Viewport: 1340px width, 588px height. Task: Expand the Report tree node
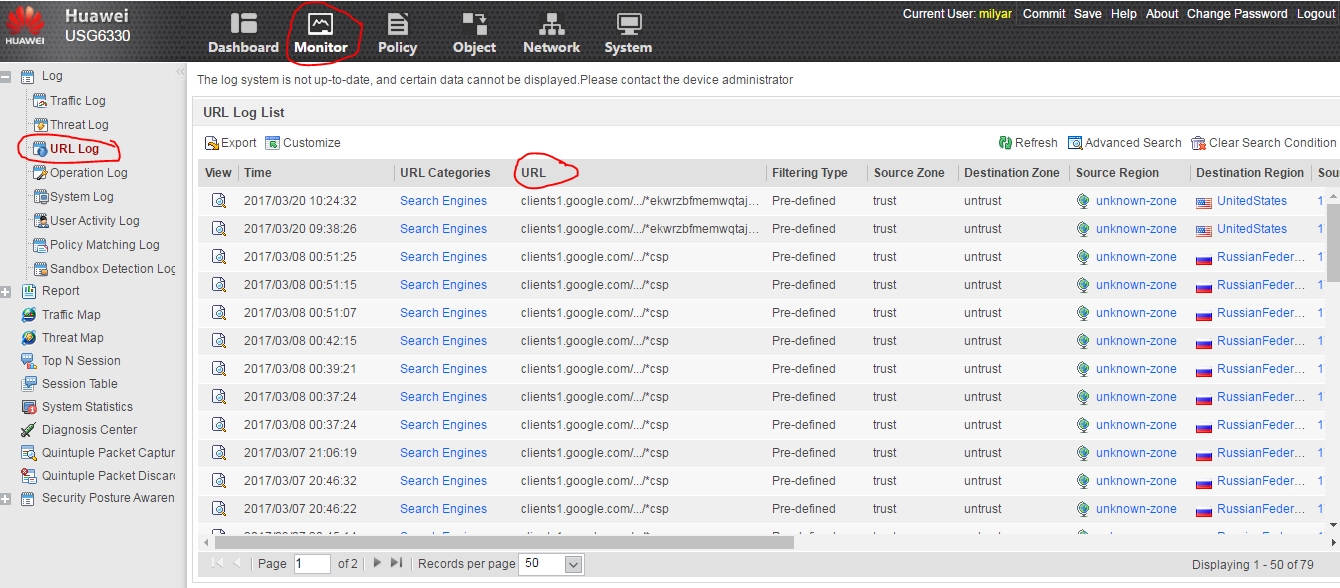point(6,292)
